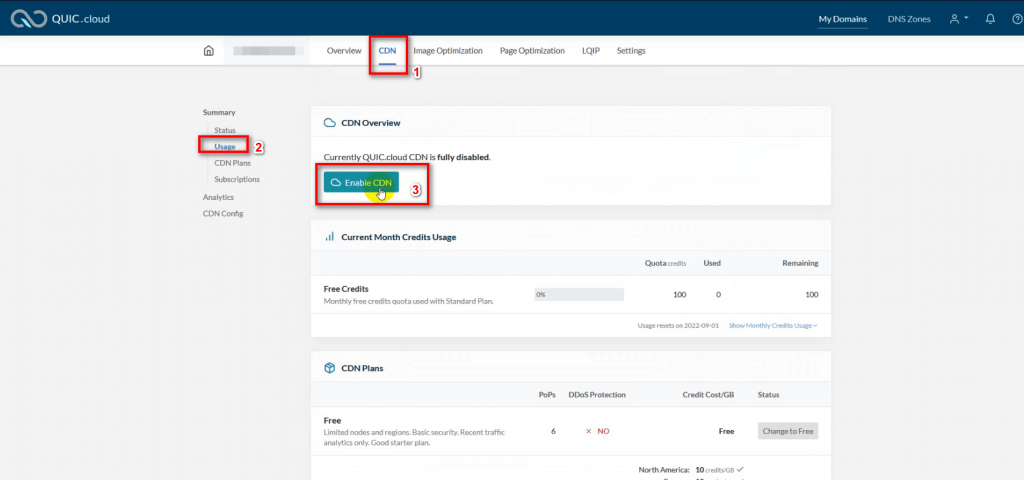
Task: Click the 'Quota credits' column header
Action: tap(665, 263)
